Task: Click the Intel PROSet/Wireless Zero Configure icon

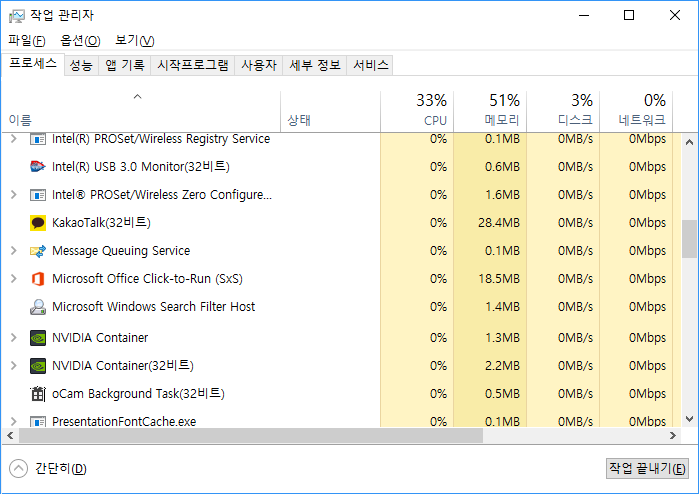Action: click(37, 195)
